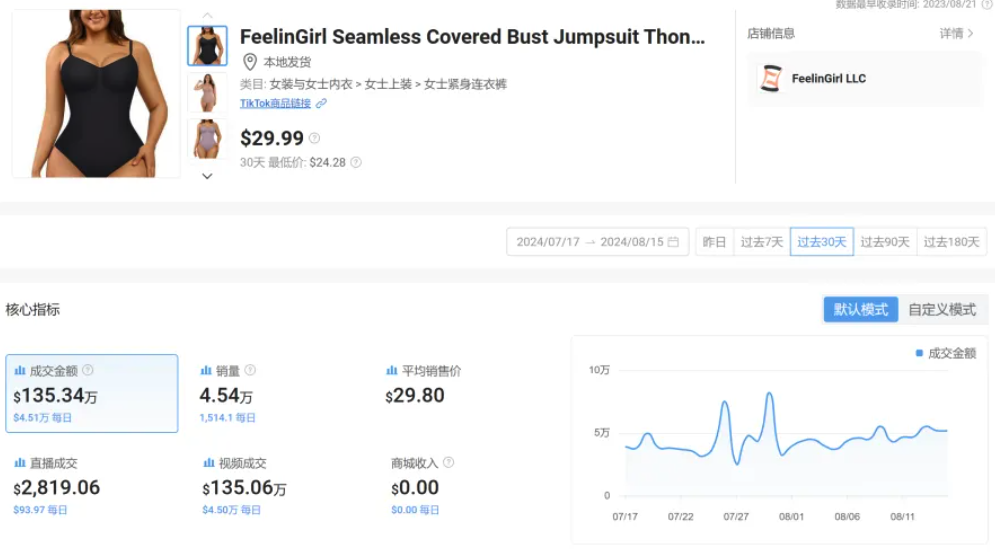This screenshot has width=995, height=552.
Task: Click the help icon beside 商城收入
Action: (448, 463)
